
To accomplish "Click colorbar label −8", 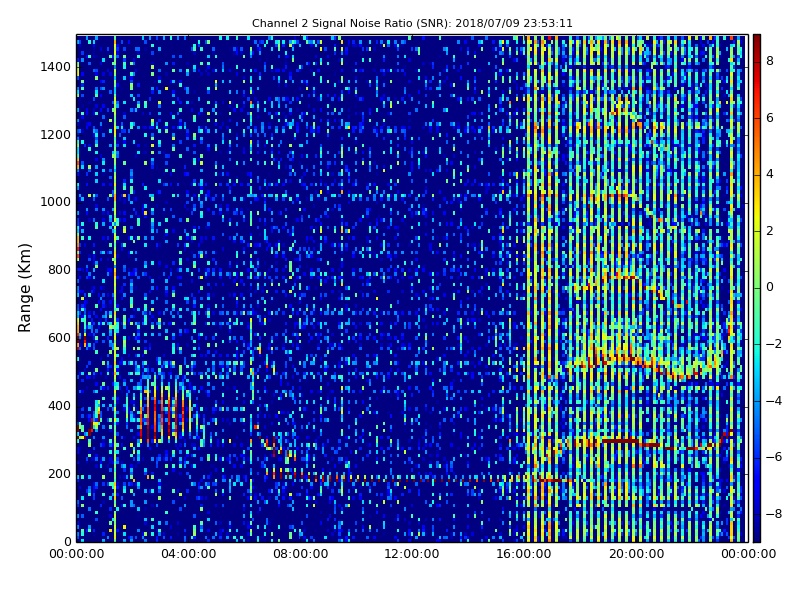I will point(774,514).
